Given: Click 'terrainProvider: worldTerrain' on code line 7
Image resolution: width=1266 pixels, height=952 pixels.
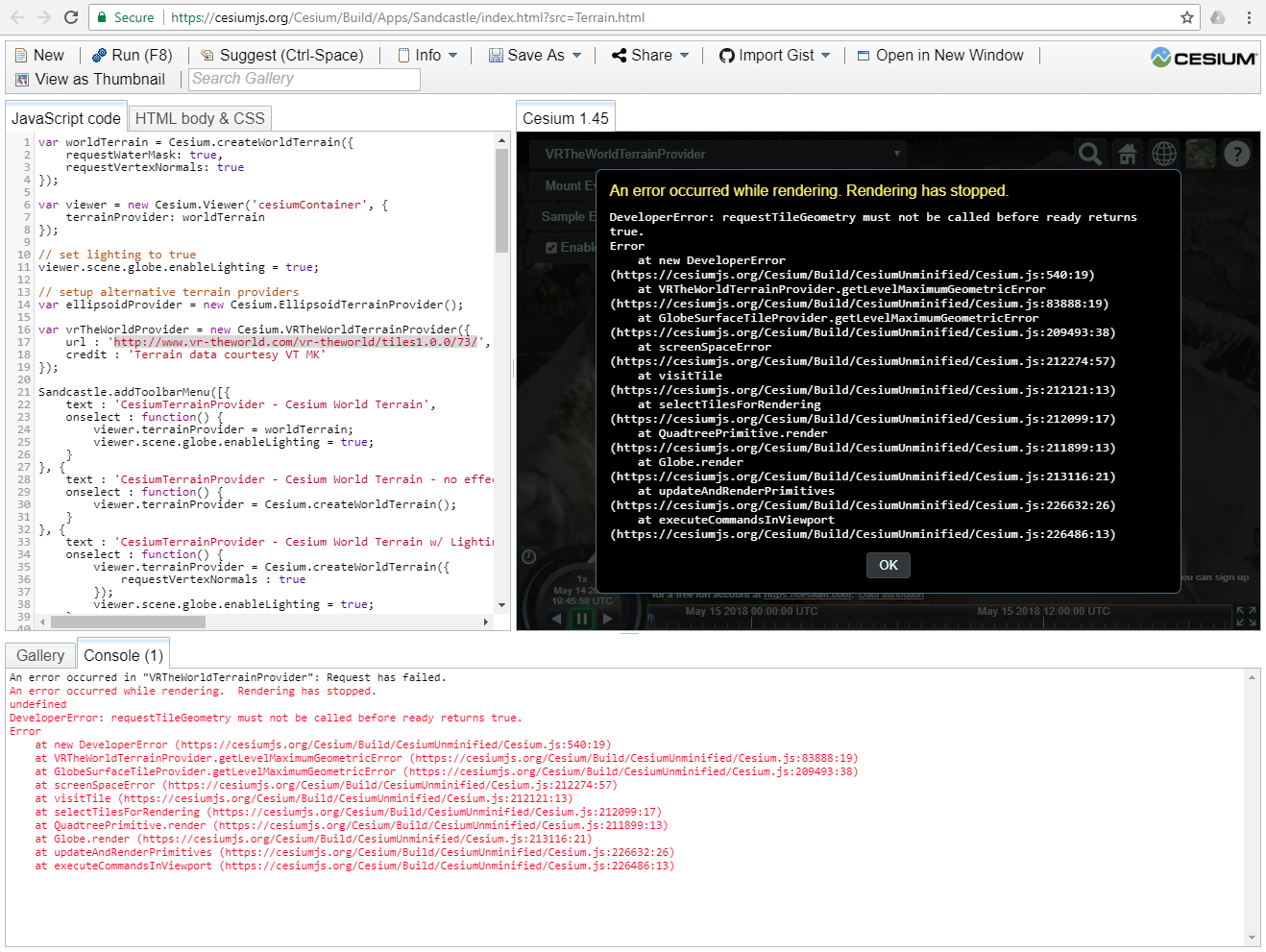Looking at the screenshot, I should [165, 217].
